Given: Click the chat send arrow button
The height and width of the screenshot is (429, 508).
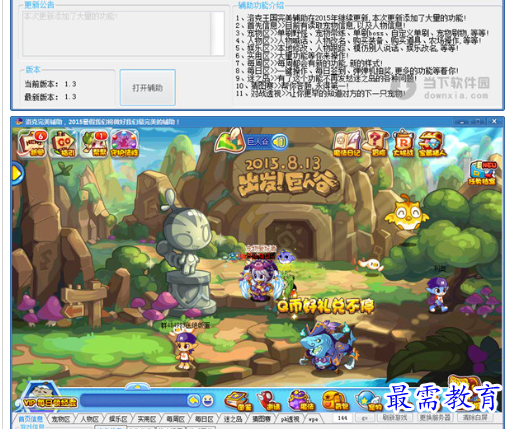Looking at the screenshot, I should (x=193, y=400).
